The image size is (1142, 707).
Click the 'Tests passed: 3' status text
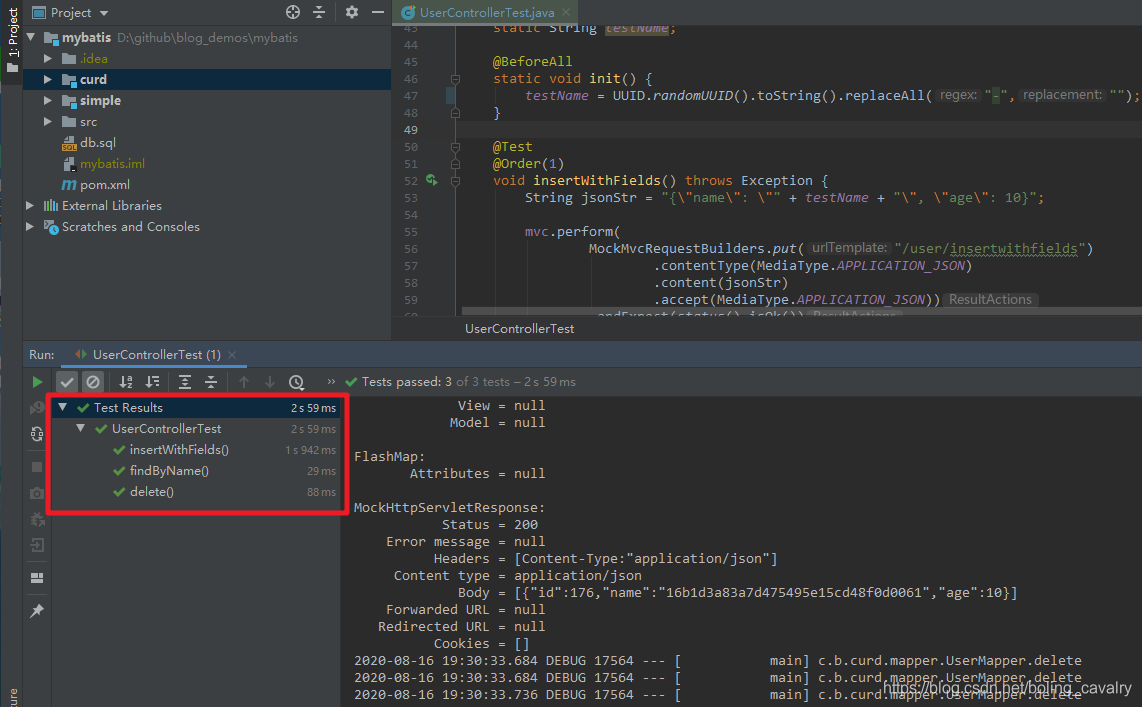point(406,382)
